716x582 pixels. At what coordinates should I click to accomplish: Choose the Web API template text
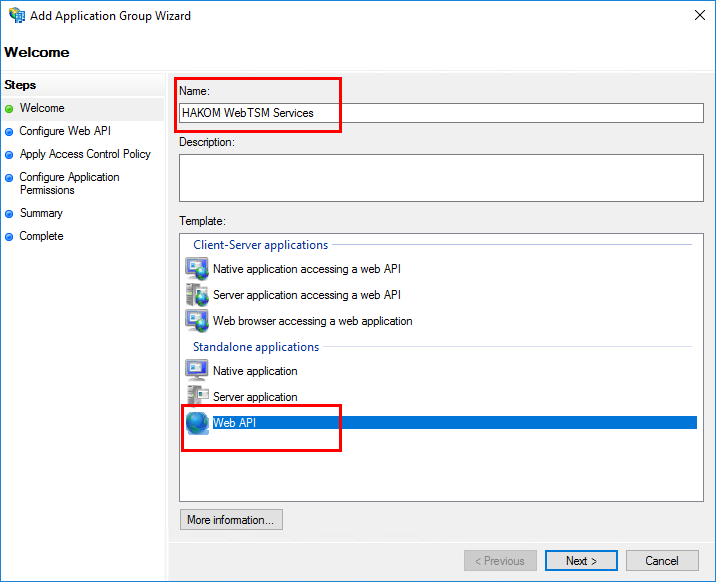click(x=235, y=423)
